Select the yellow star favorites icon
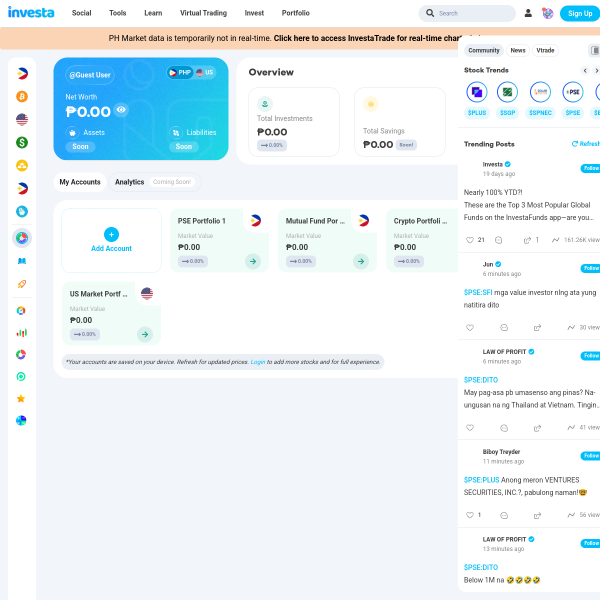The width and height of the screenshot is (600, 600). point(21,399)
